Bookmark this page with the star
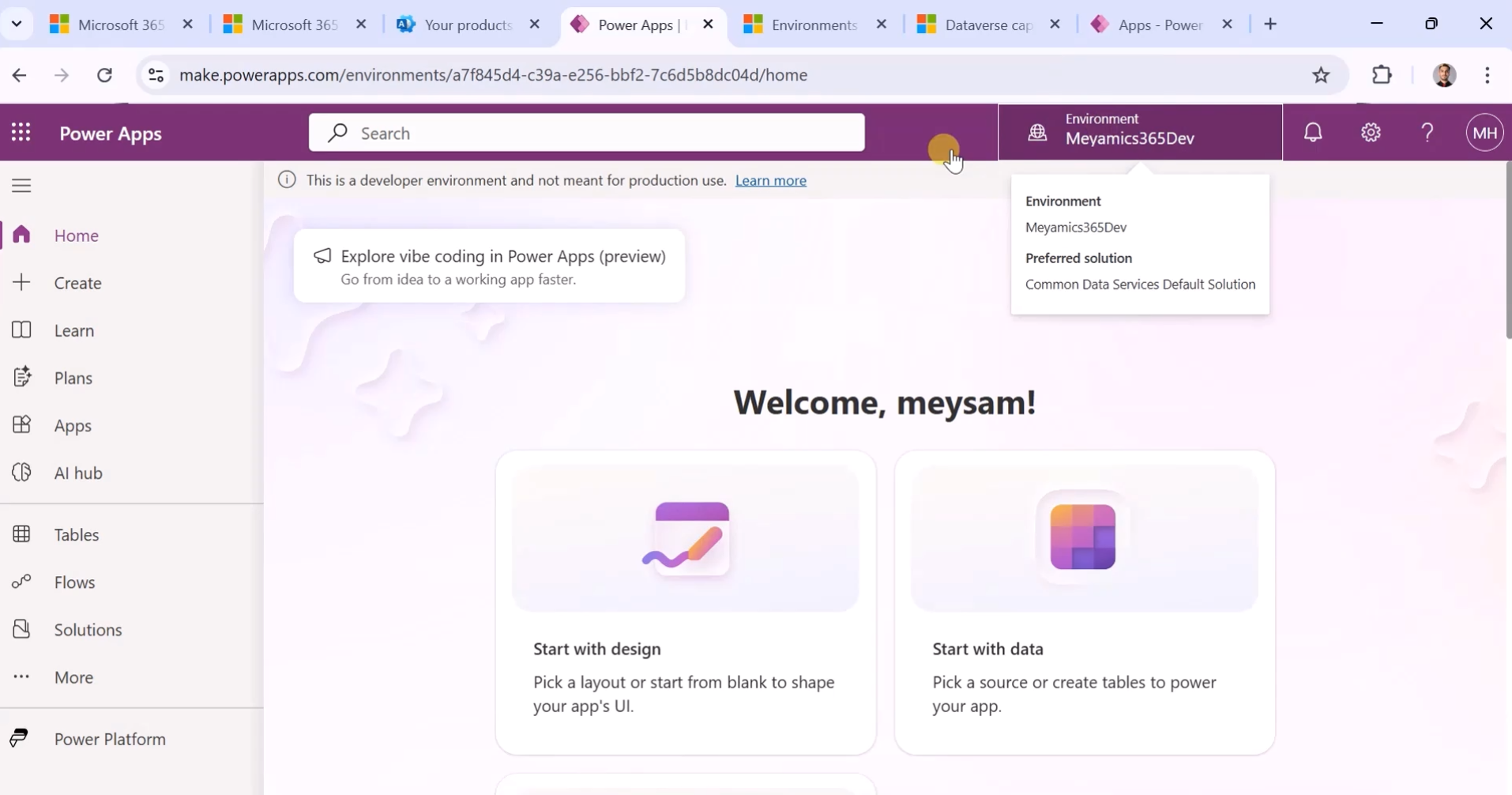 tap(1321, 75)
